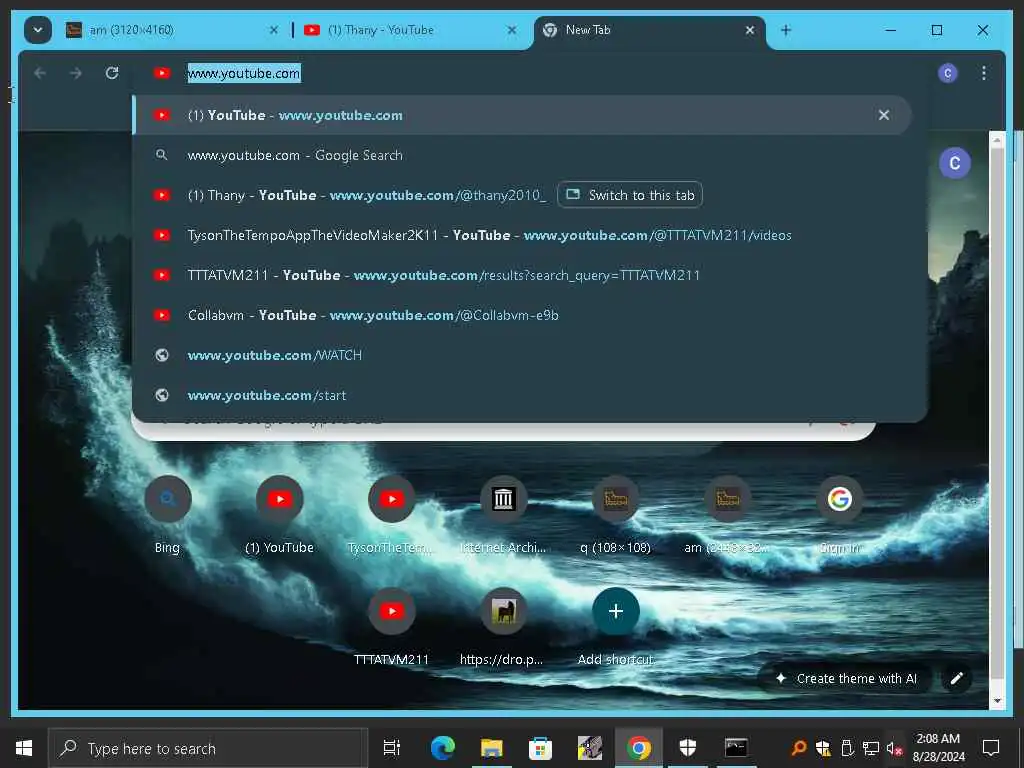Open the Command Prompt taskbar icon
This screenshot has height=768, width=1024.
(x=736, y=748)
